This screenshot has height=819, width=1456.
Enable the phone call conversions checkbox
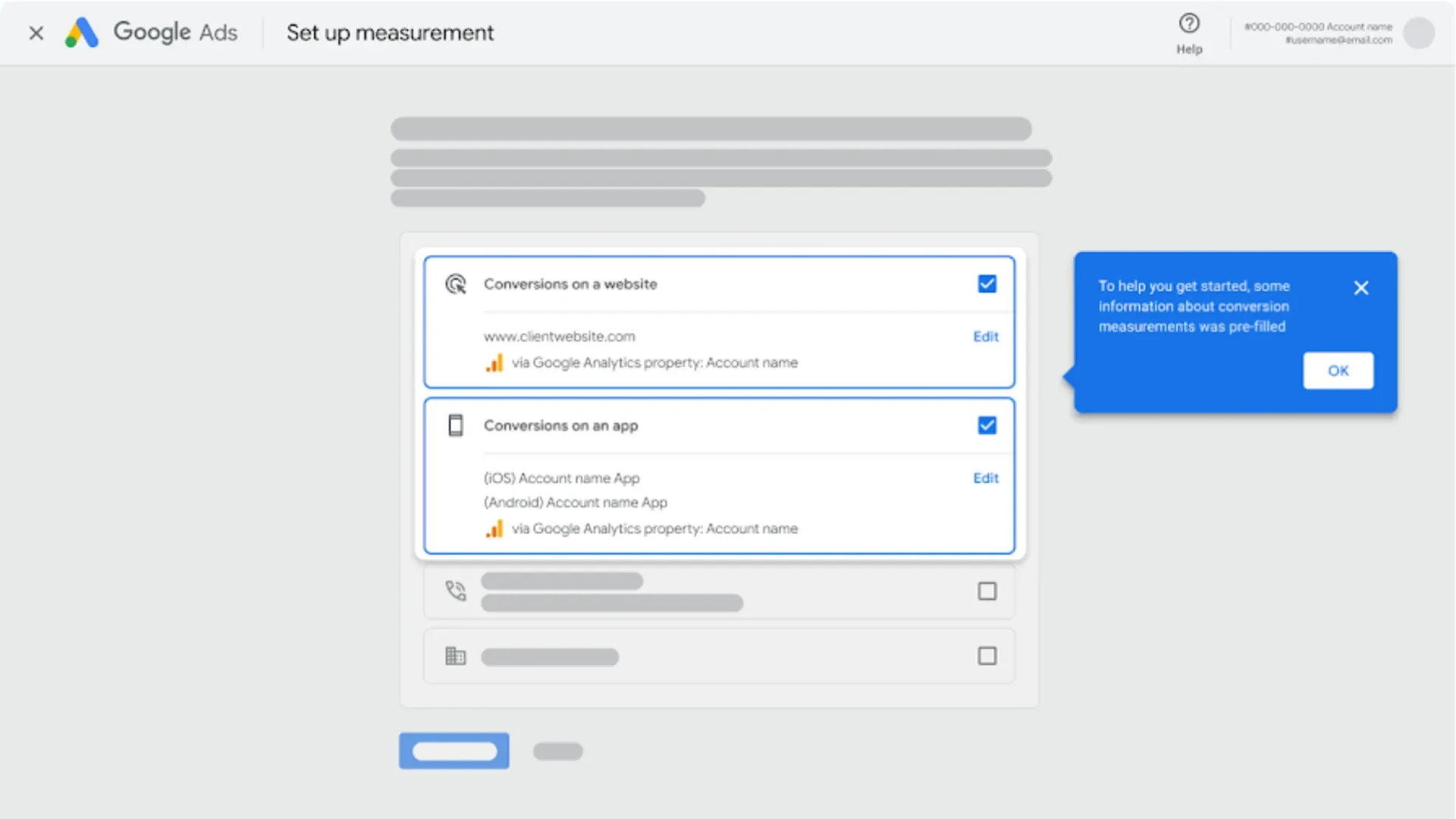tap(987, 591)
